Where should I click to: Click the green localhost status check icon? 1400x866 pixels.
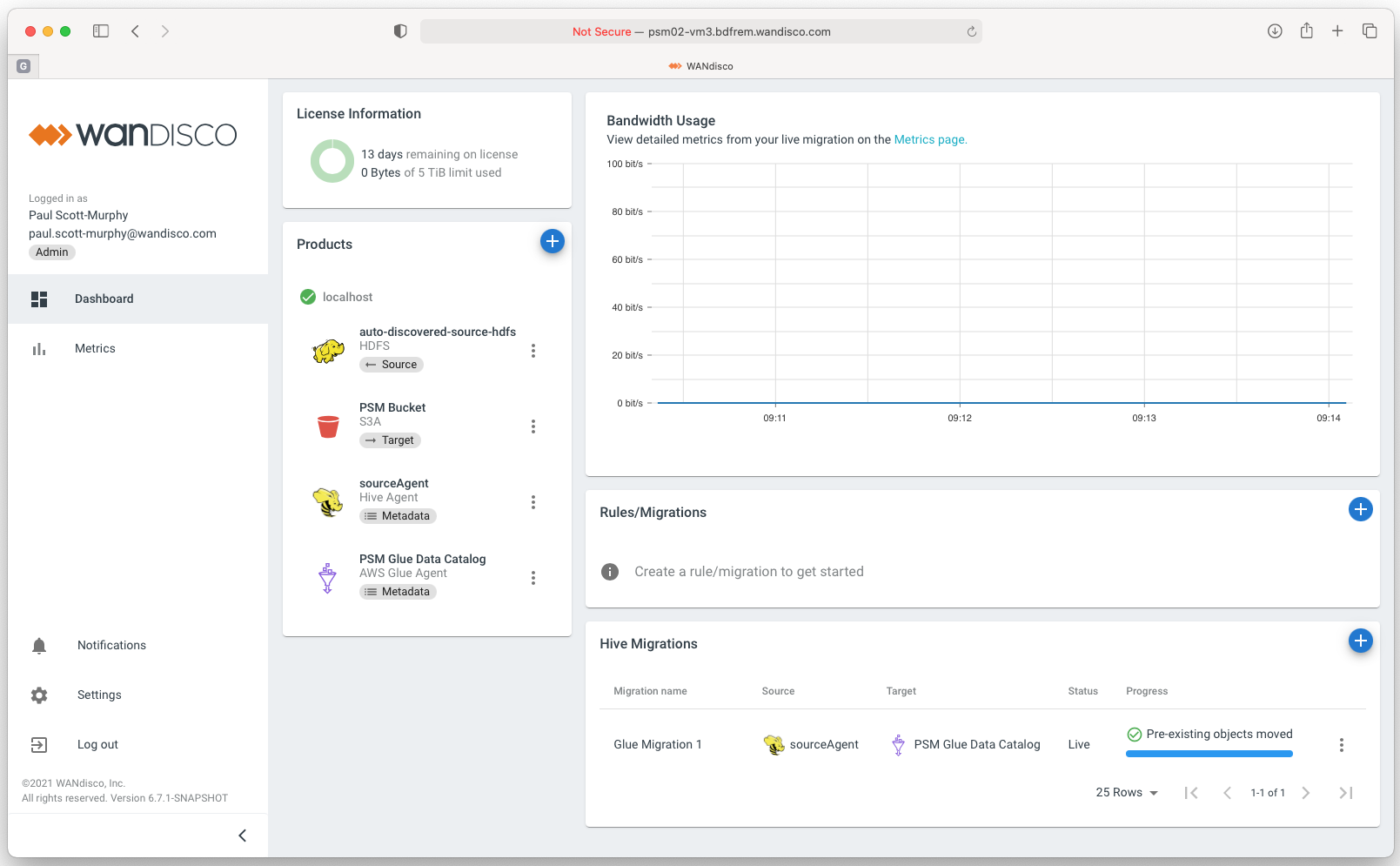point(308,297)
